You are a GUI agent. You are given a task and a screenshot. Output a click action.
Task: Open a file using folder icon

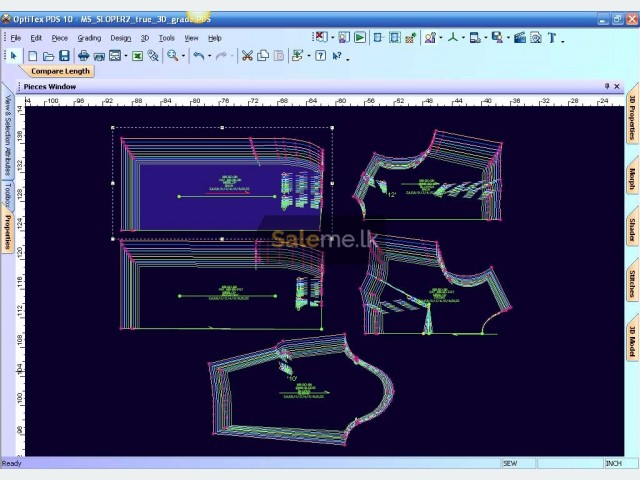(48, 56)
